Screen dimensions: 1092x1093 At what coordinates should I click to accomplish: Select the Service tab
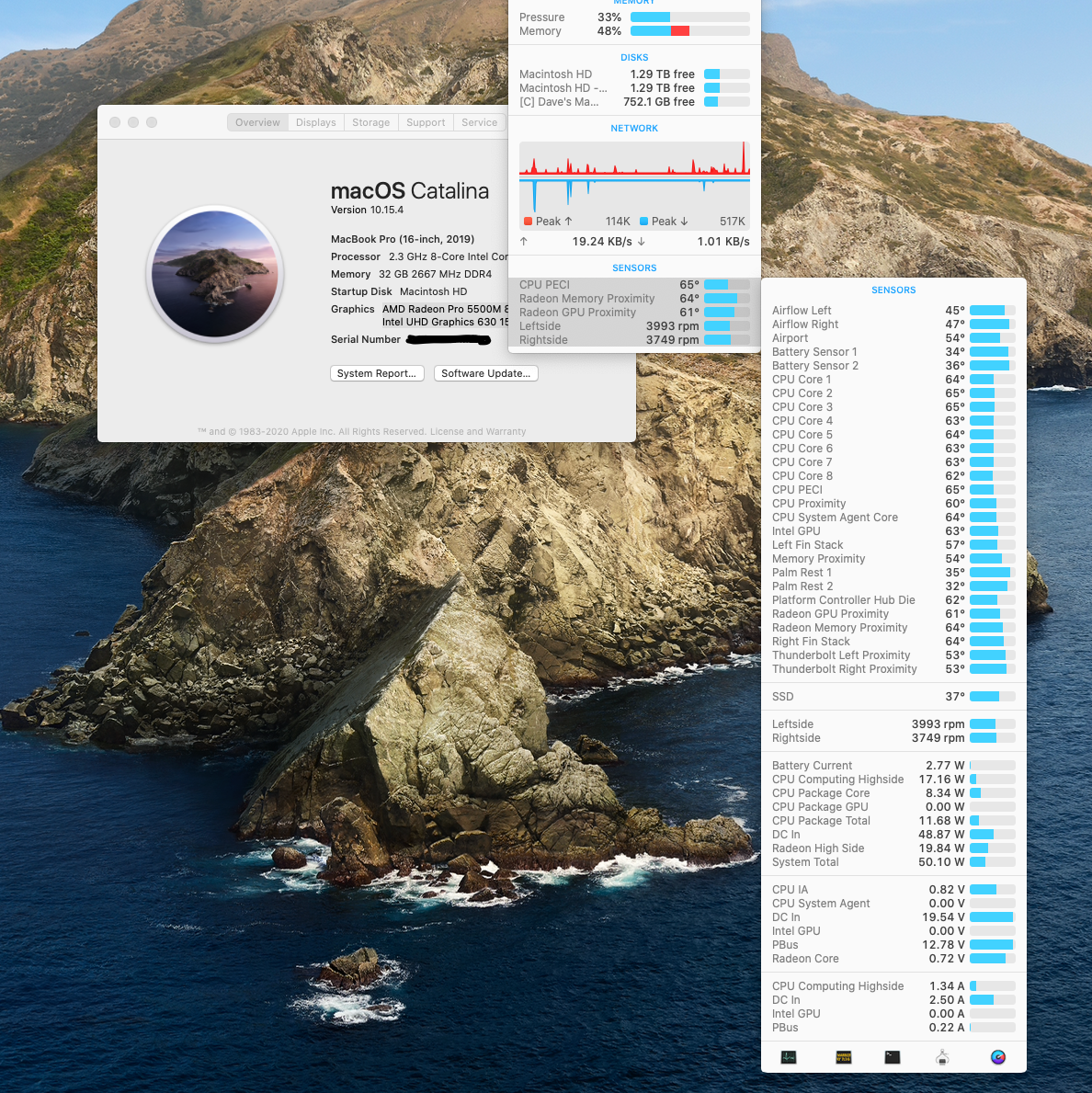pyautogui.click(x=480, y=122)
